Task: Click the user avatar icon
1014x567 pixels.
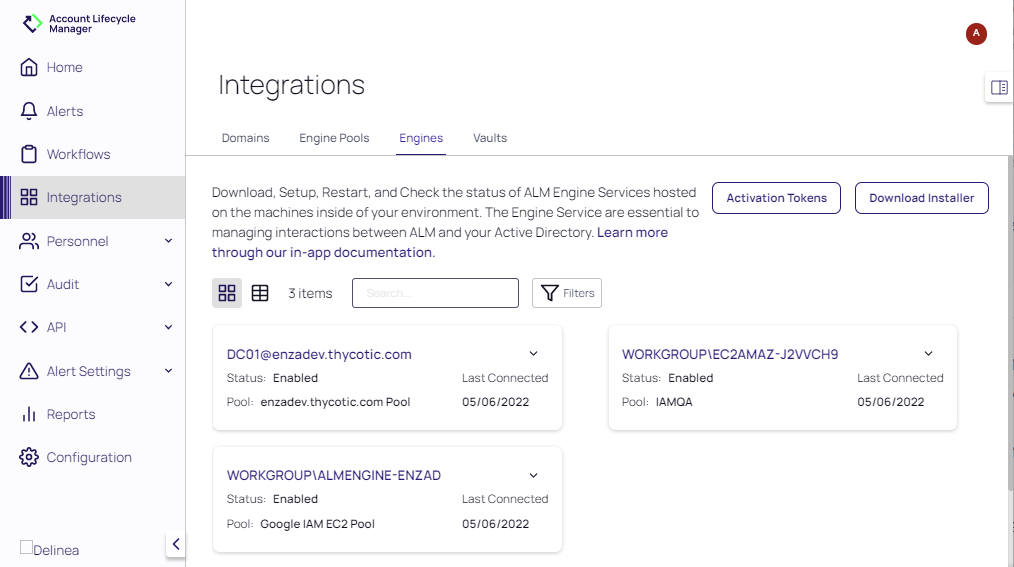Action: point(976,34)
